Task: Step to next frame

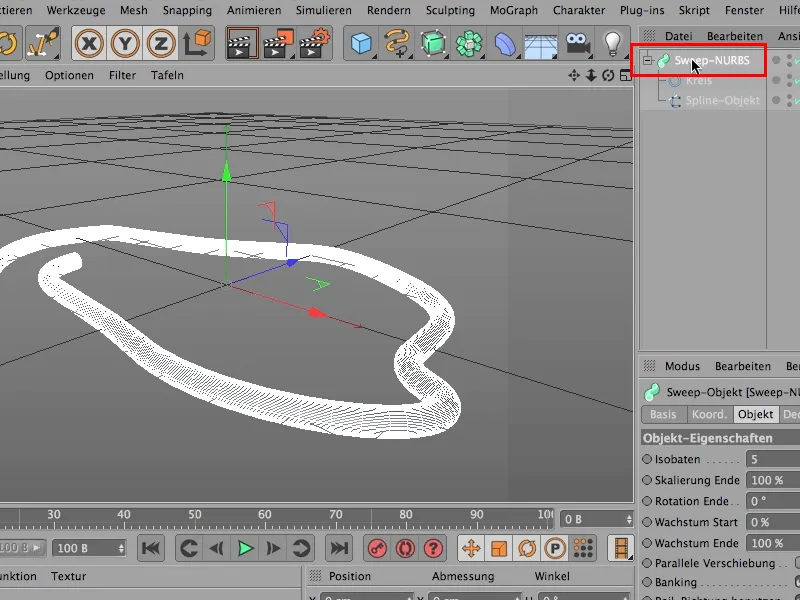Action: [273, 548]
